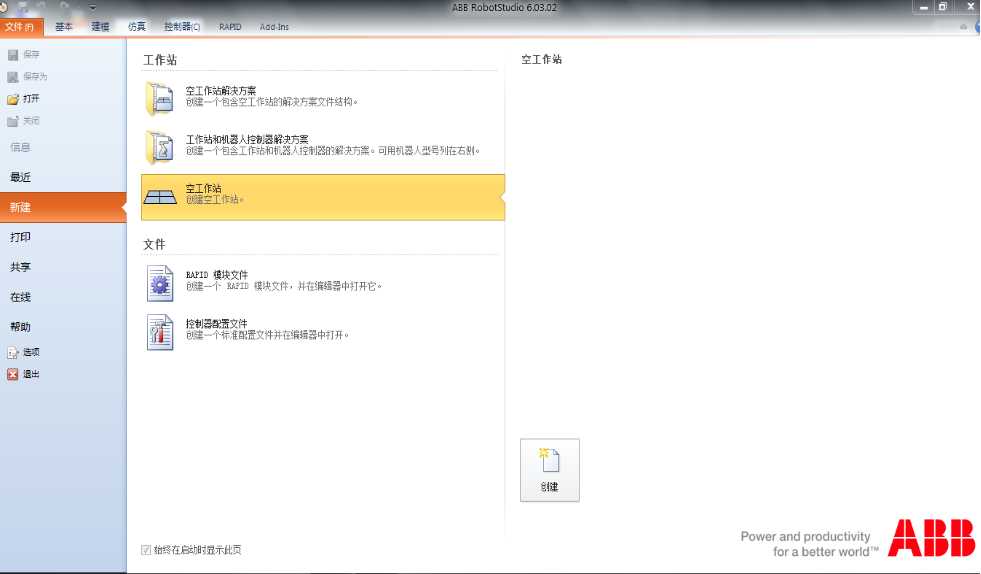The height and width of the screenshot is (574, 981).
Task: Switch to the RAPID ribbon tab
Action: [230, 27]
